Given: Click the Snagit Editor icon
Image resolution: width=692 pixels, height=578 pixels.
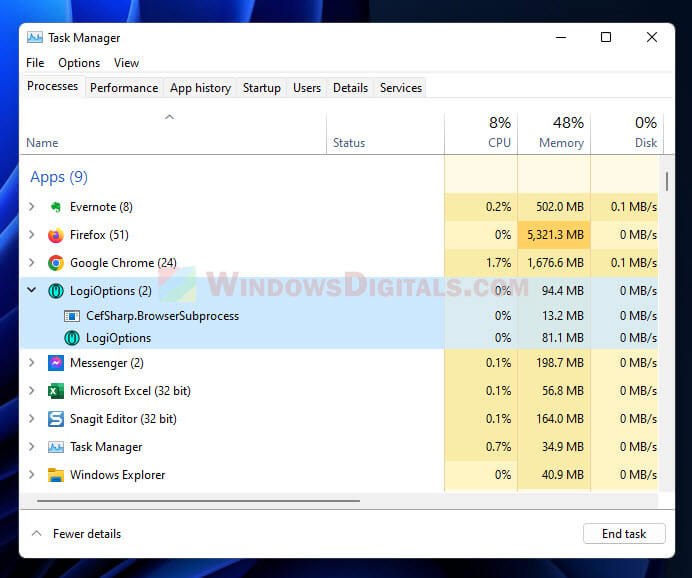Looking at the screenshot, I should (x=56, y=419).
